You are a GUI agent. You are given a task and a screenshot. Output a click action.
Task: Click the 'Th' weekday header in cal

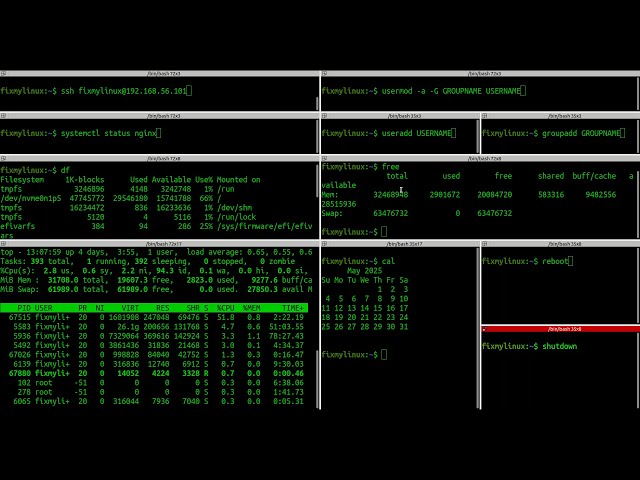pyautogui.click(x=378, y=280)
